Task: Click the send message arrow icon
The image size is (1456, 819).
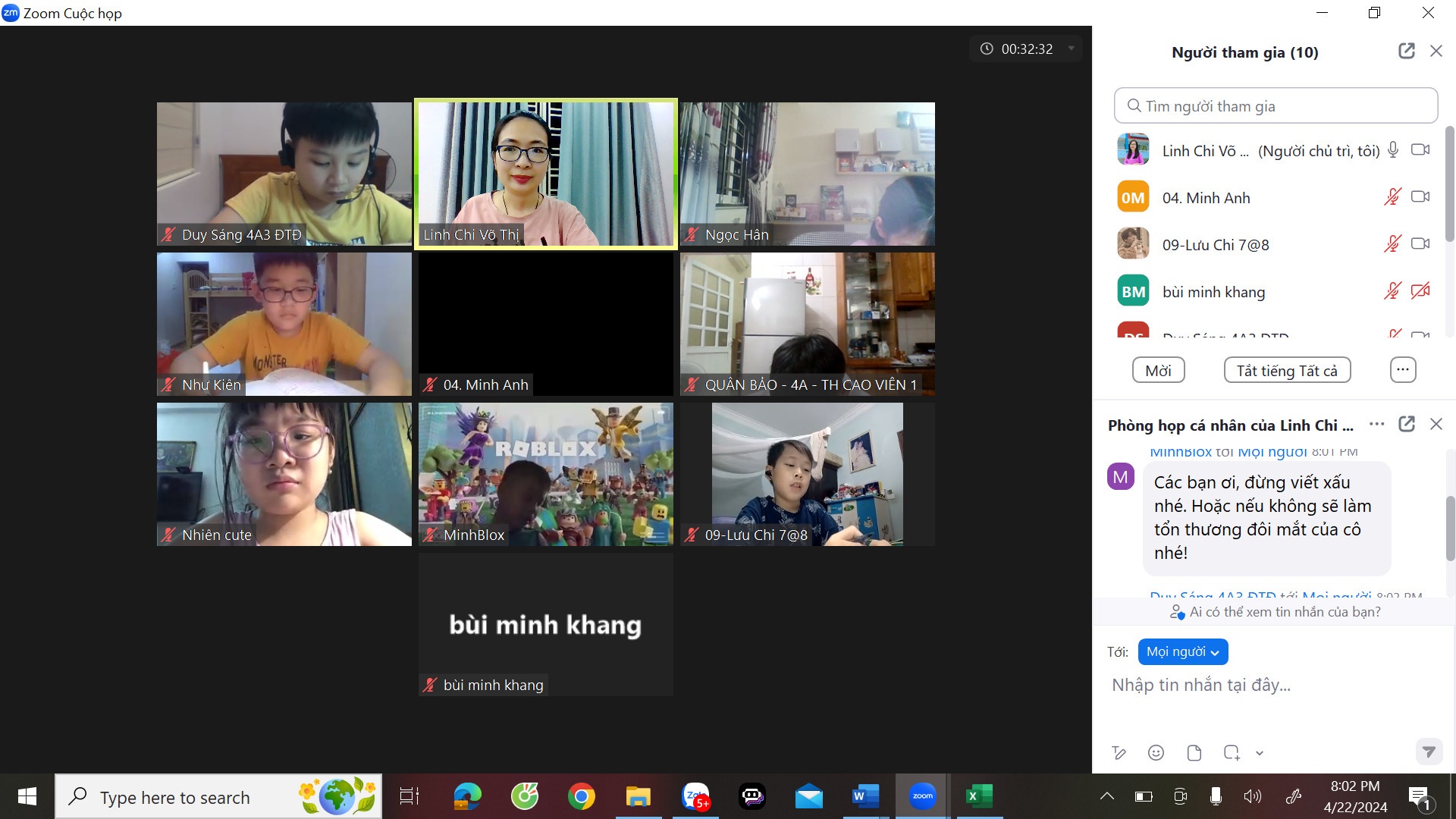Action: [x=1429, y=752]
